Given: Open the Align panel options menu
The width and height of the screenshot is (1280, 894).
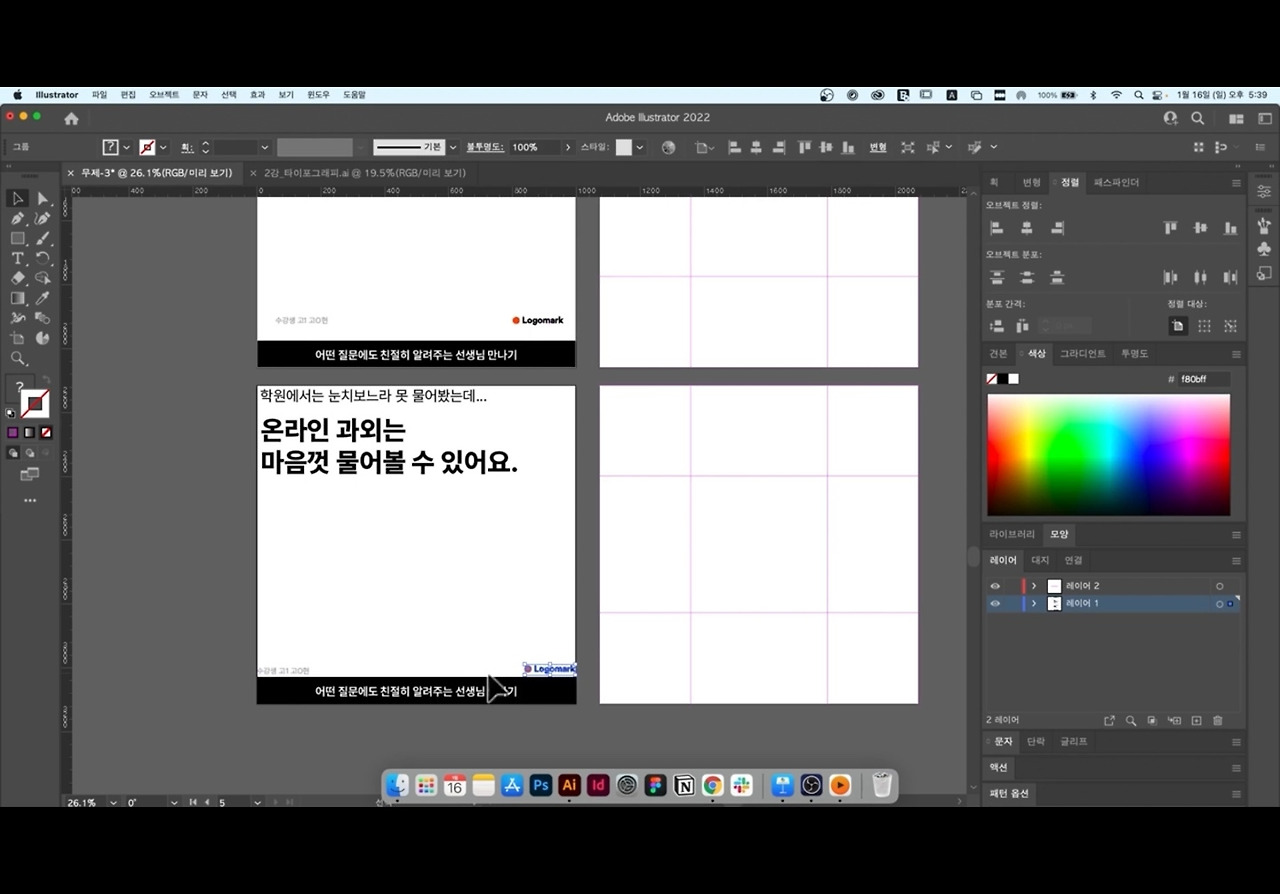Looking at the screenshot, I should pyautogui.click(x=1236, y=183).
